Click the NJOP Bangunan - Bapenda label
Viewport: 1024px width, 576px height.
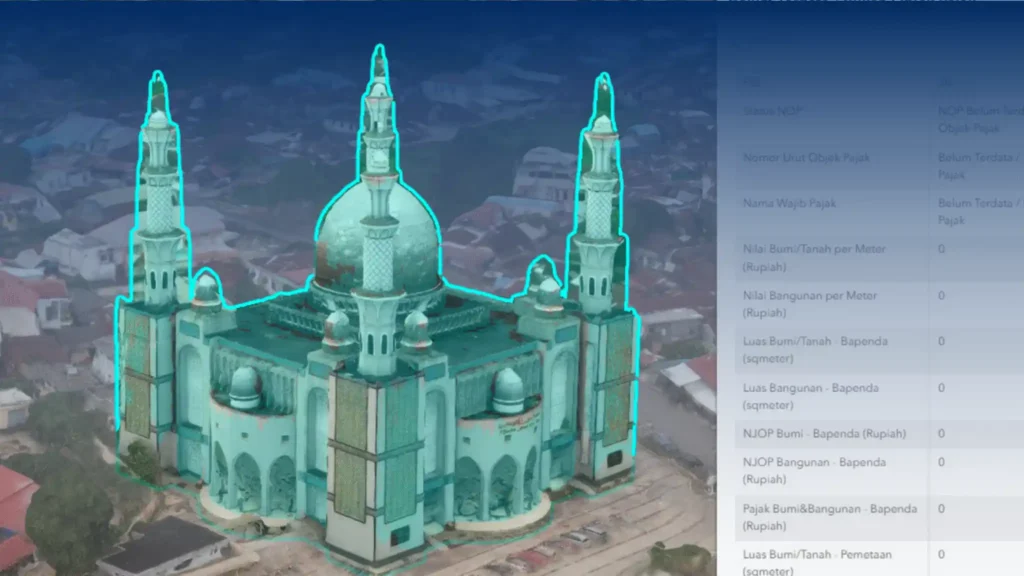(x=814, y=470)
